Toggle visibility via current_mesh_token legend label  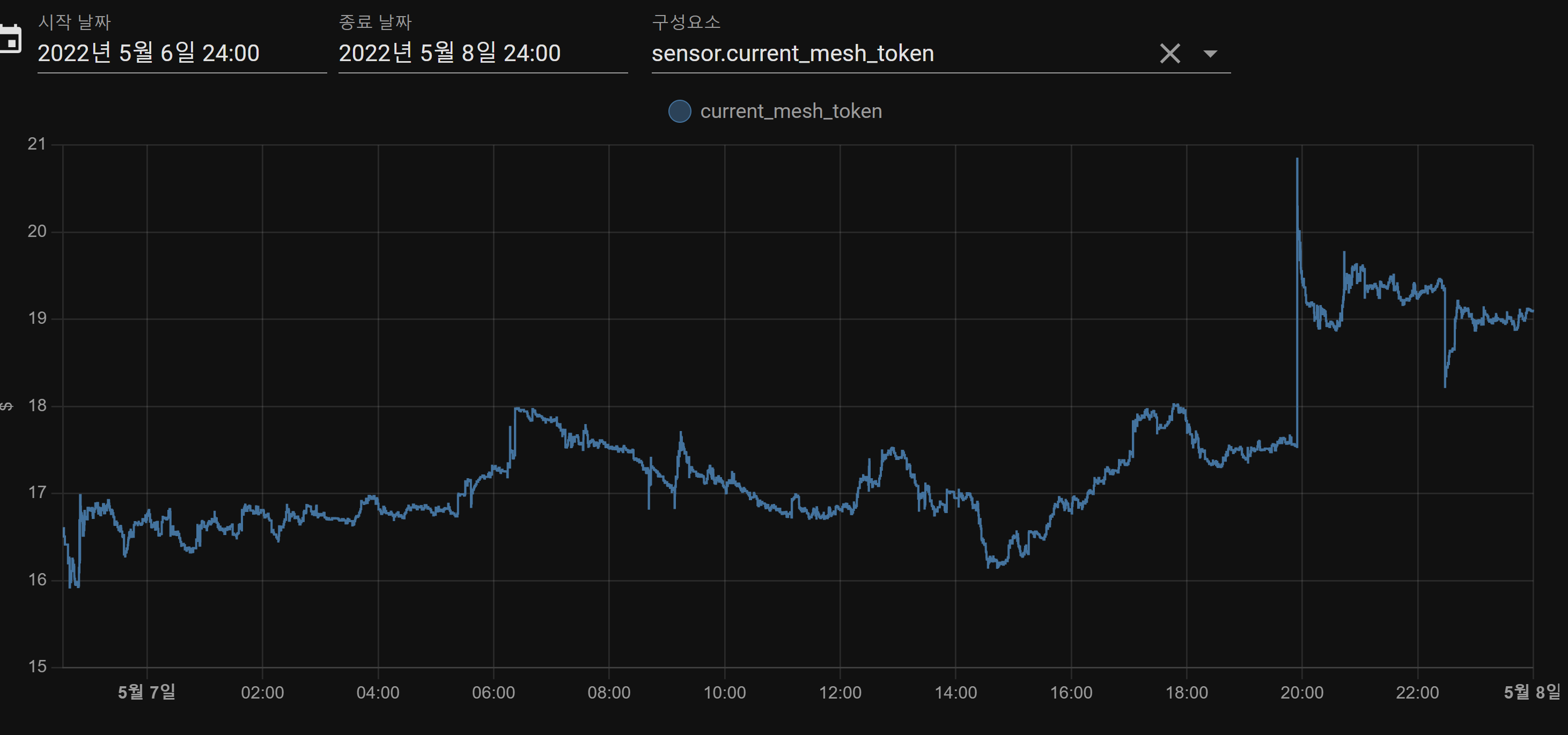click(x=790, y=112)
